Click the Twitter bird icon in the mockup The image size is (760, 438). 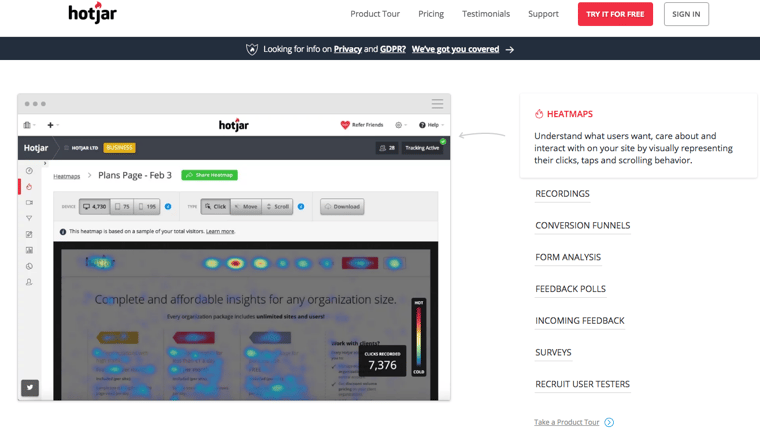pos(30,387)
